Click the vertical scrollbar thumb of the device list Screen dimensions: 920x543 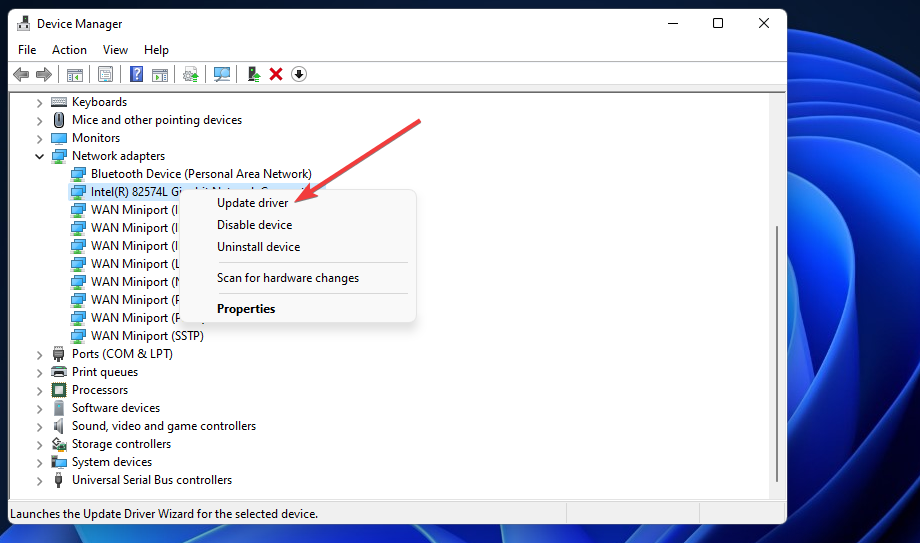(777, 353)
